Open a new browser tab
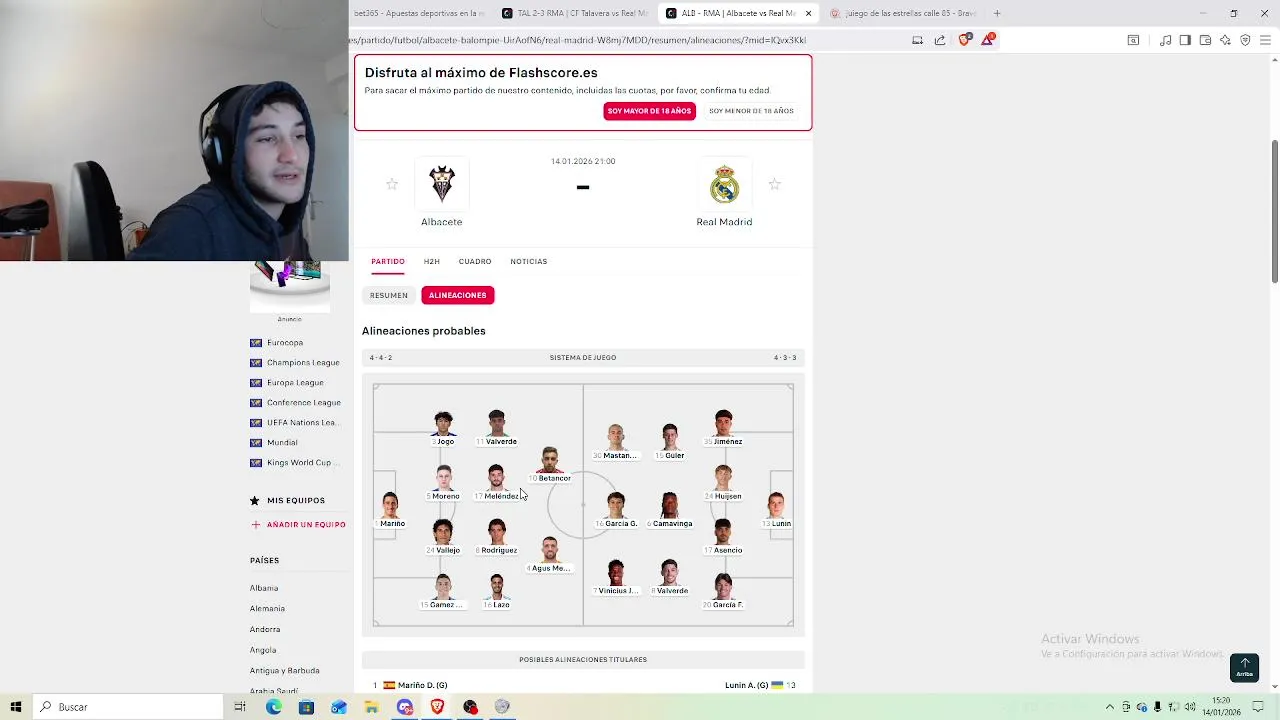The width and height of the screenshot is (1280, 720). tap(997, 13)
